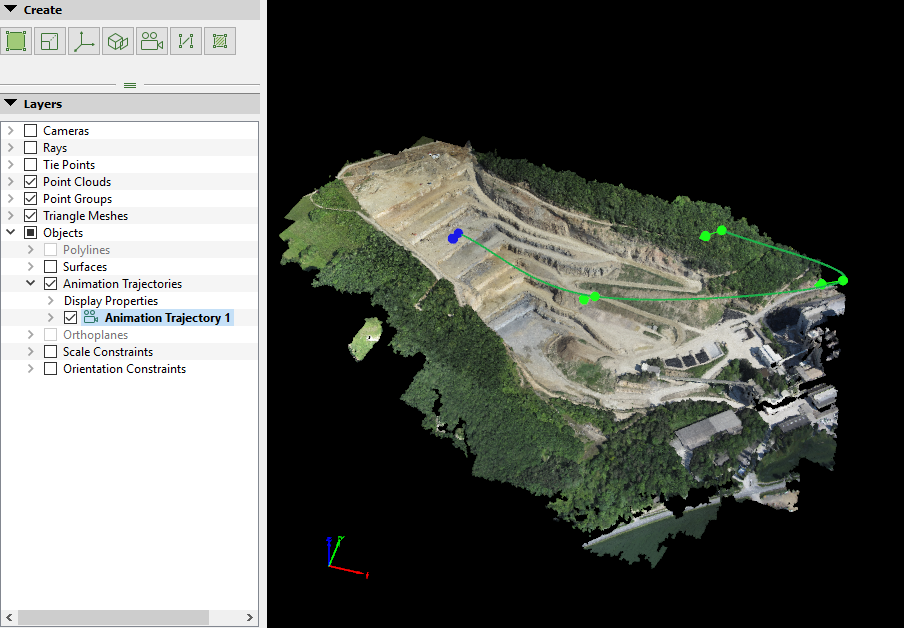Screen dimensions: 904x628
Task: Expand the Tie Points tree node
Action: tap(12, 165)
